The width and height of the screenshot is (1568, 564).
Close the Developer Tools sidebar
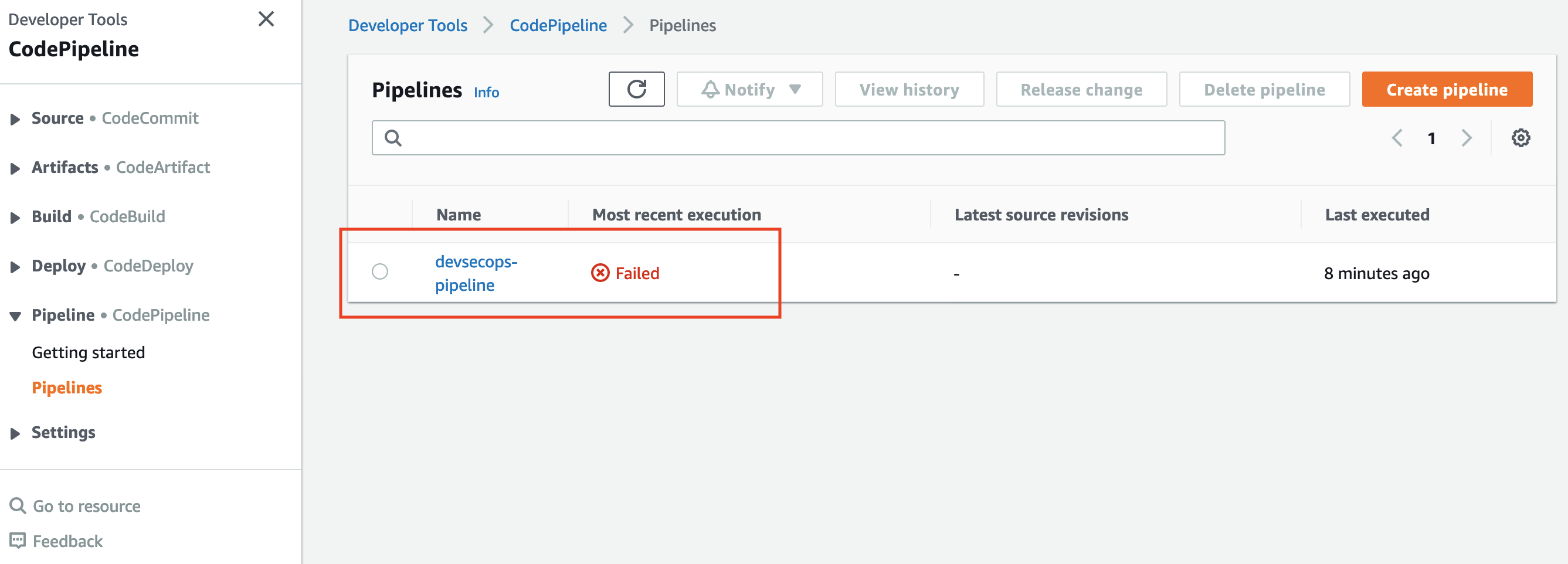(x=266, y=19)
